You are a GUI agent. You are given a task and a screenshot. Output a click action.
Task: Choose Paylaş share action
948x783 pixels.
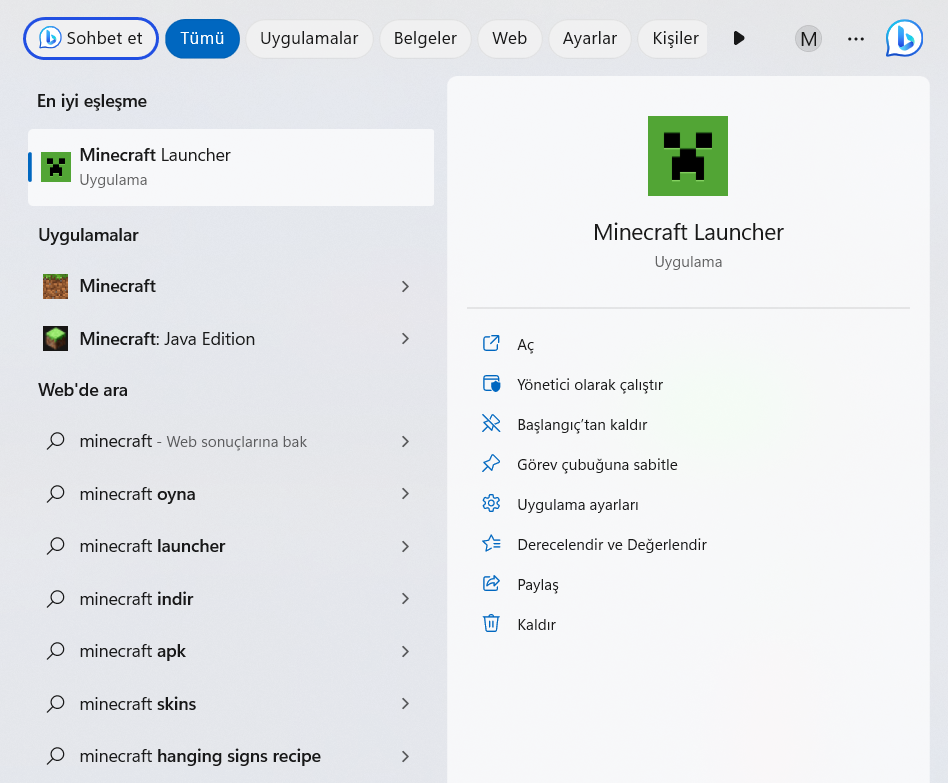[537, 585]
